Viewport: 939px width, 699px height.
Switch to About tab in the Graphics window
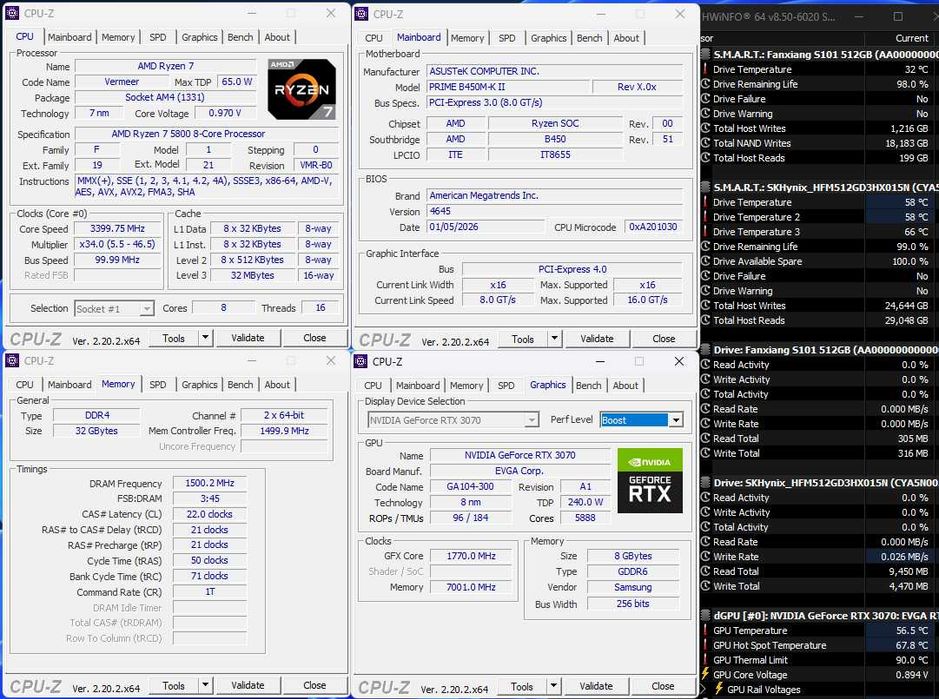[x=626, y=385]
